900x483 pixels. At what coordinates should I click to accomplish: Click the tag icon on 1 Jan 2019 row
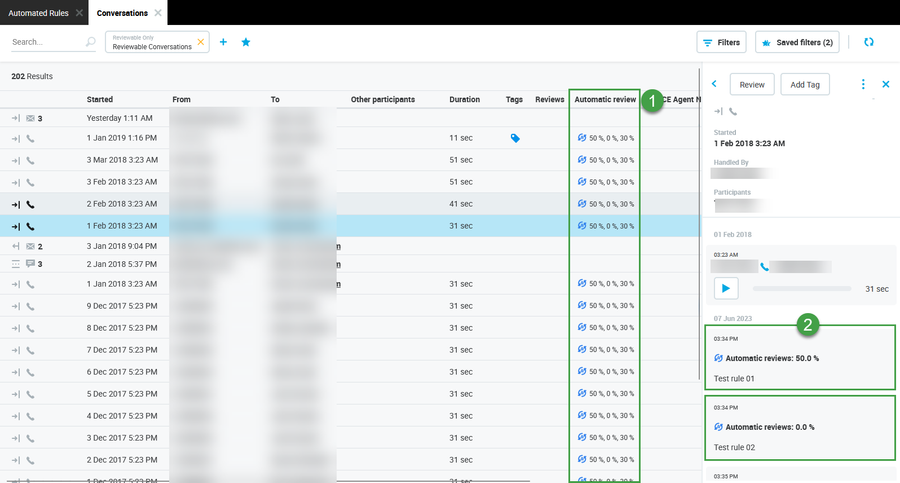[x=515, y=138]
